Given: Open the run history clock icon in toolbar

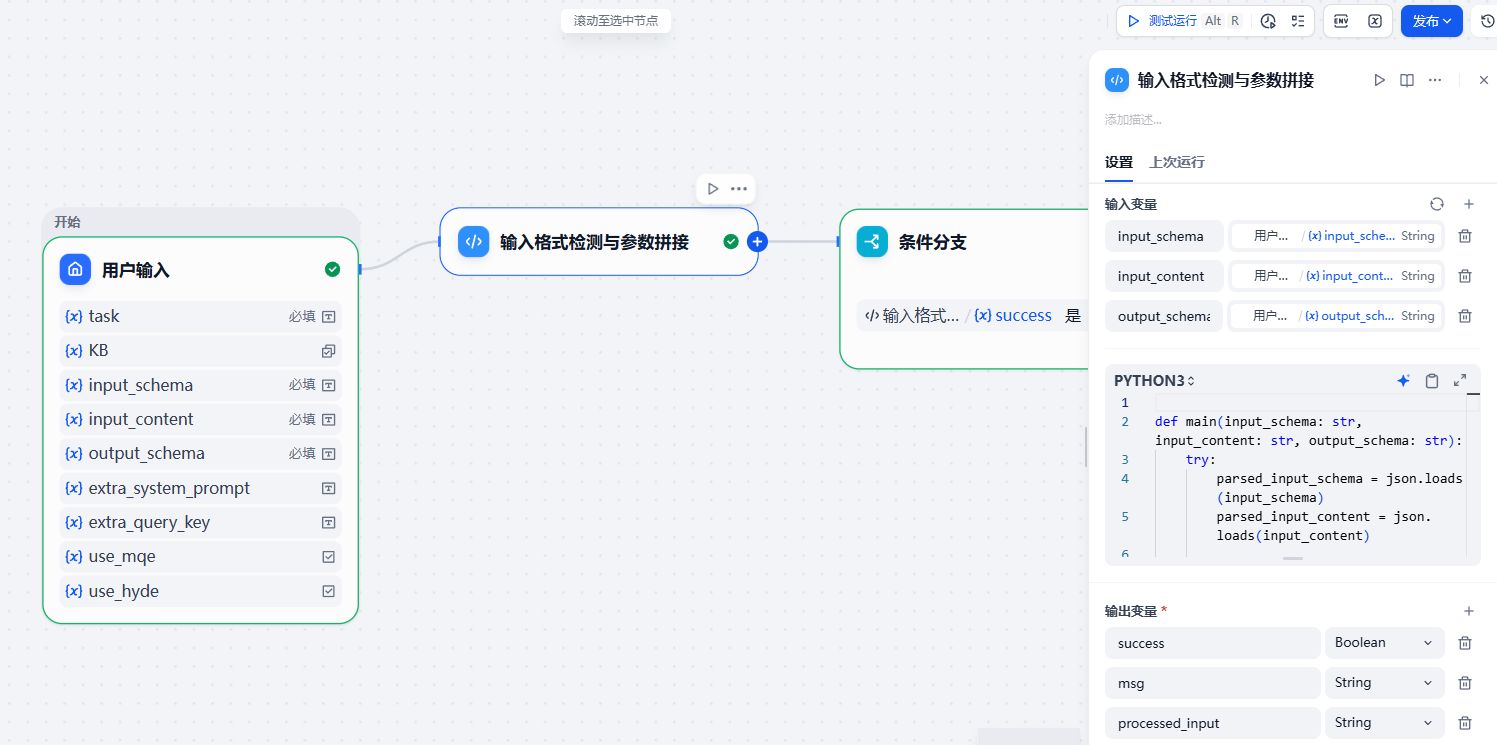Looking at the screenshot, I should pos(1268,21).
